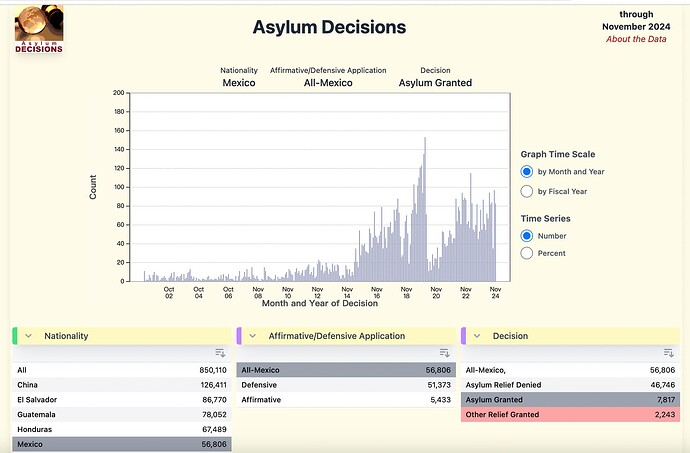Screen dimensions: 690x453
Task: Click the Asylum Decisions logo image
Action: coord(39,29)
